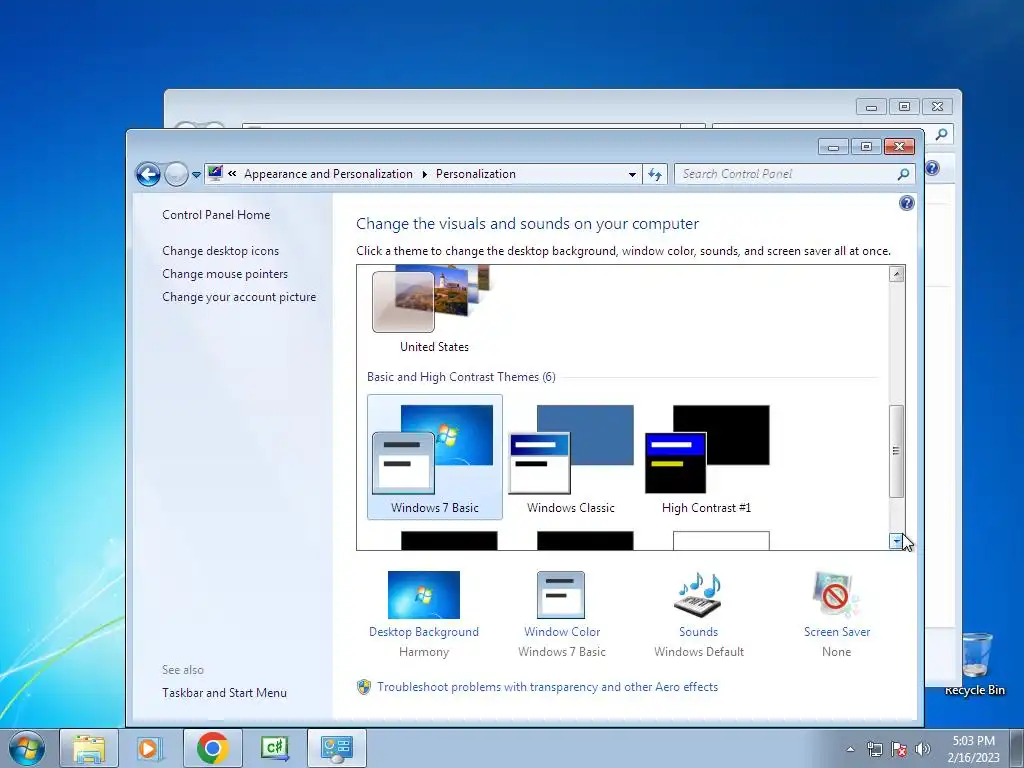This screenshot has height=768, width=1024.
Task: Click the Back navigation arrow
Action: pyautogui.click(x=148, y=174)
